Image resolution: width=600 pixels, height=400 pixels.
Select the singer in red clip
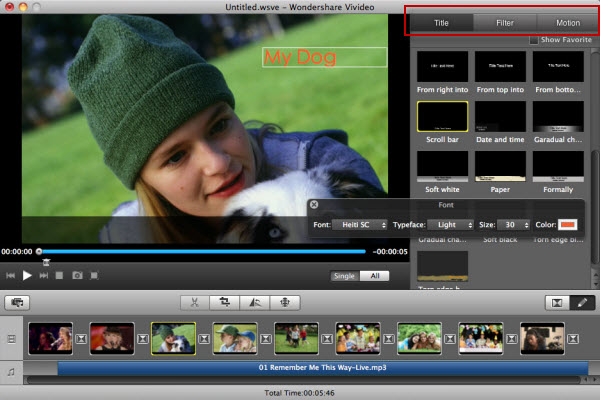tap(112, 339)
